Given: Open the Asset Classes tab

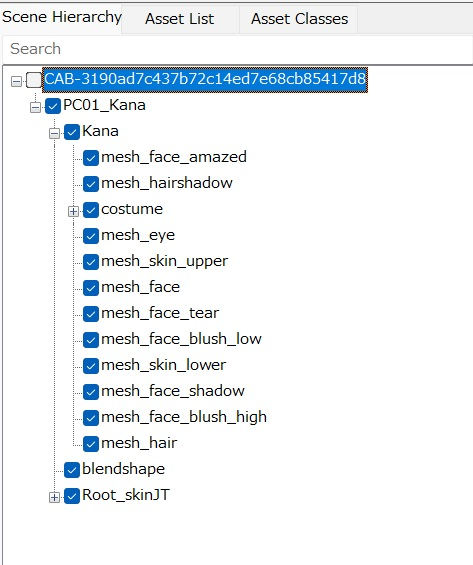Looking at the screenshot, I should [299, 19].
